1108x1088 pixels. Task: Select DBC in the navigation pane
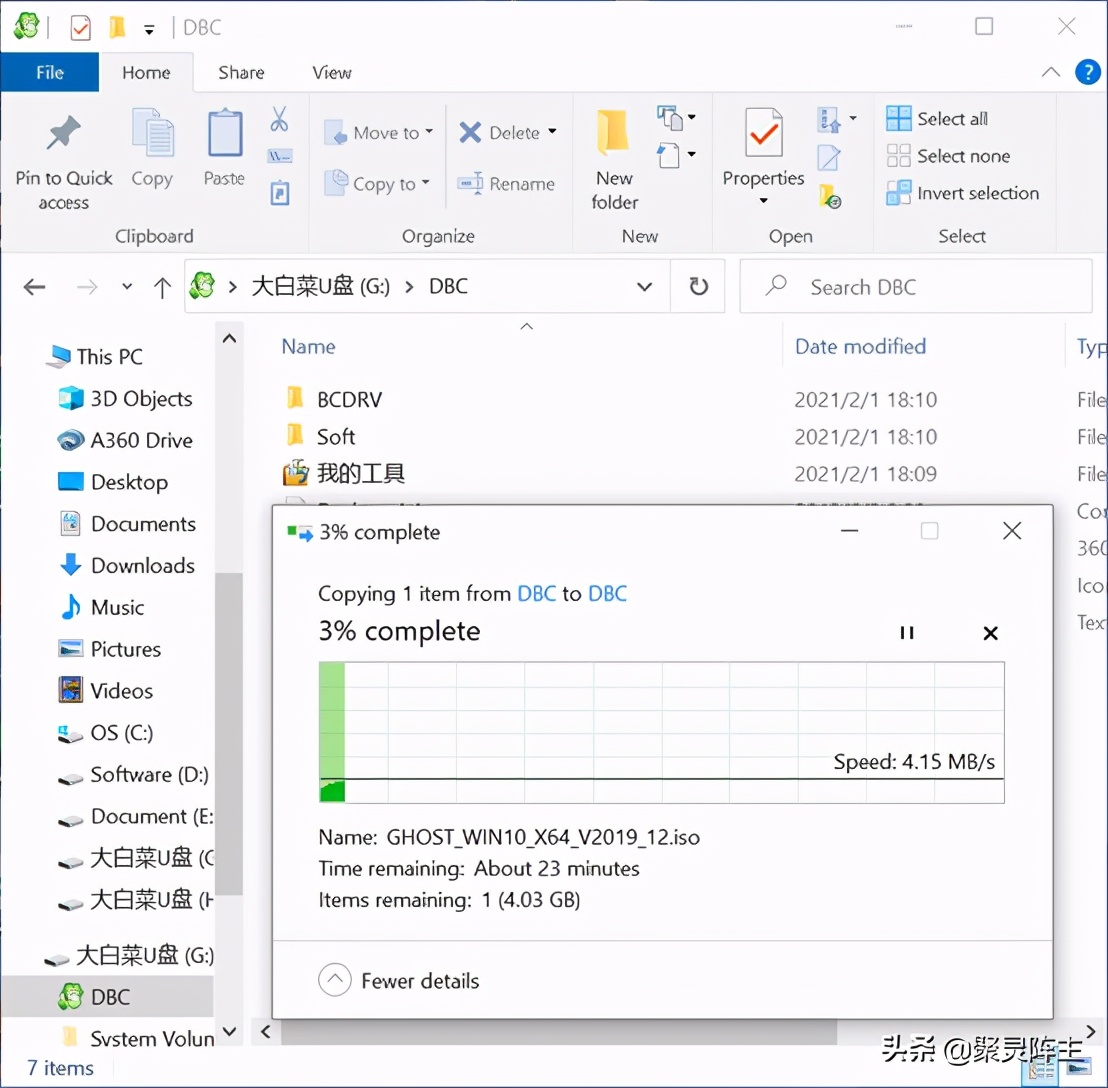(107, 996)
